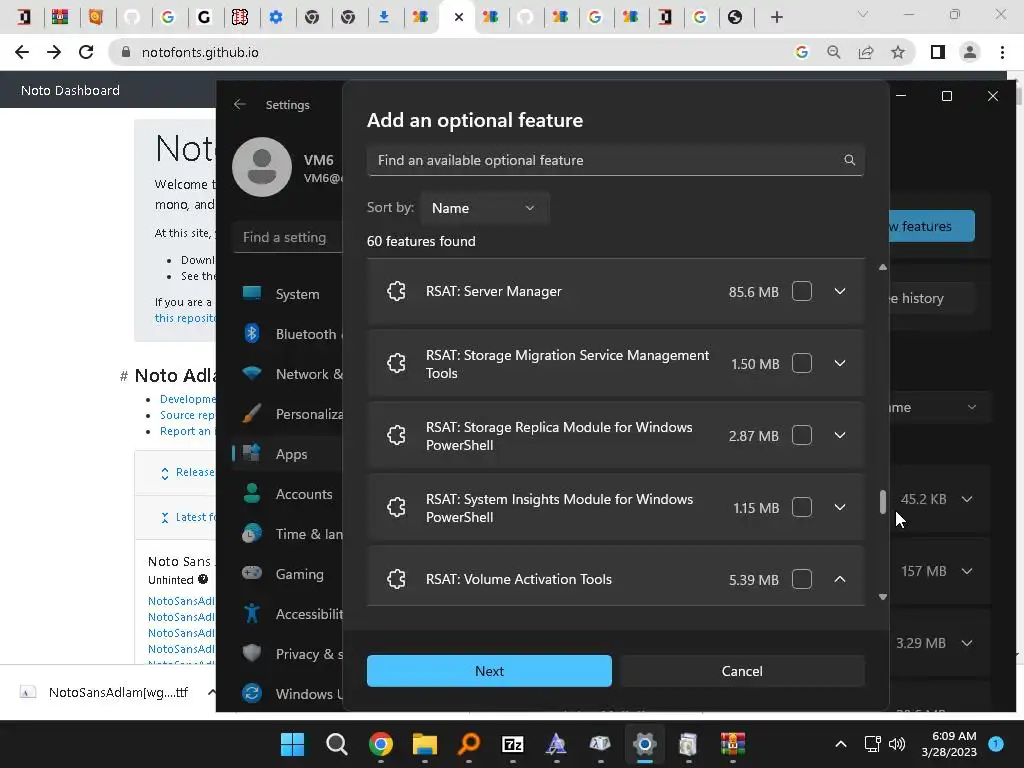The width and height of the screenshot is (1024, 768).
Task: Click the Privacy & security shield icon
Action: [251, 653]
